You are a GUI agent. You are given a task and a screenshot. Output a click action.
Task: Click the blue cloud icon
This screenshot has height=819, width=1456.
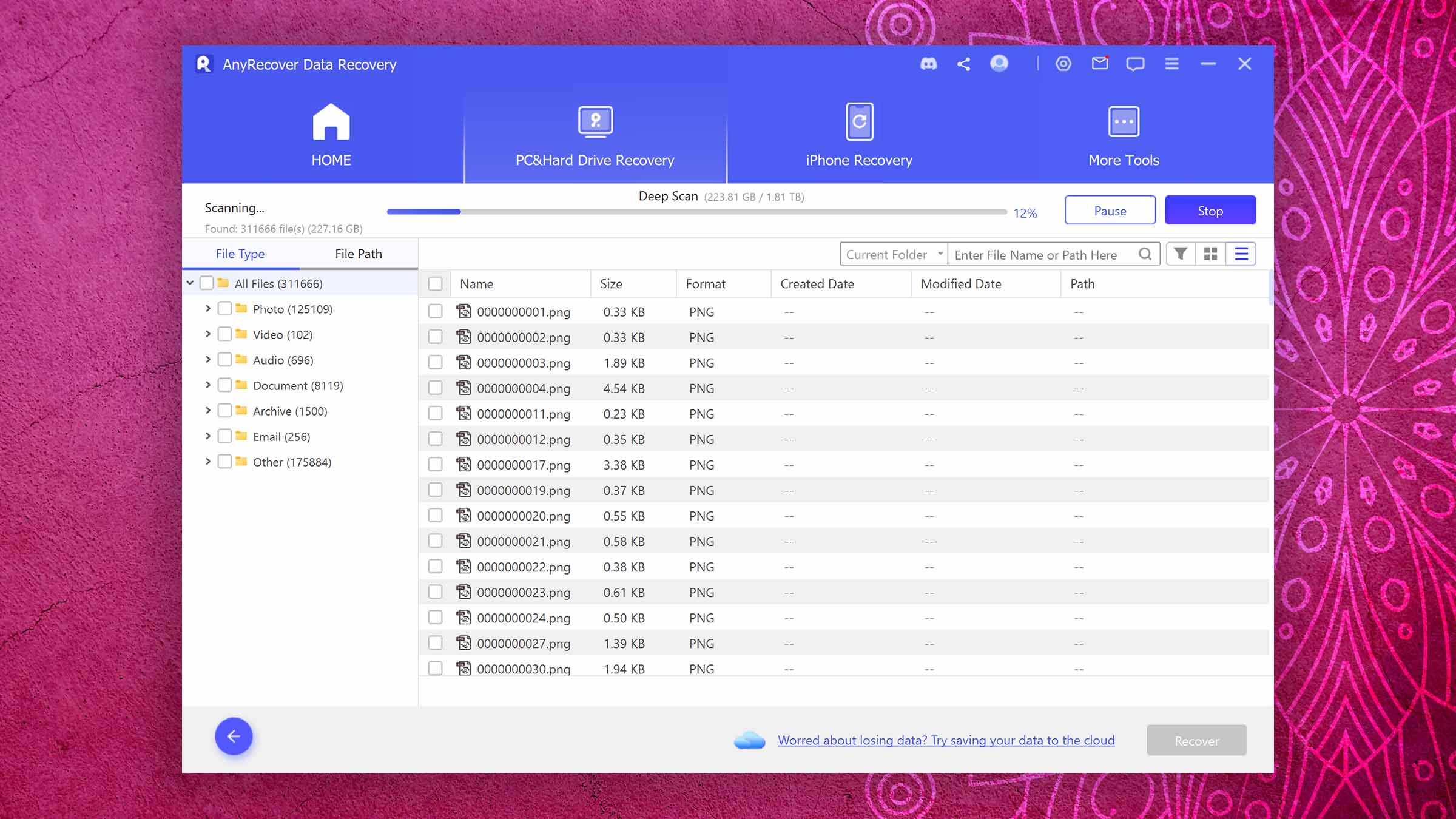click(749, 740)
